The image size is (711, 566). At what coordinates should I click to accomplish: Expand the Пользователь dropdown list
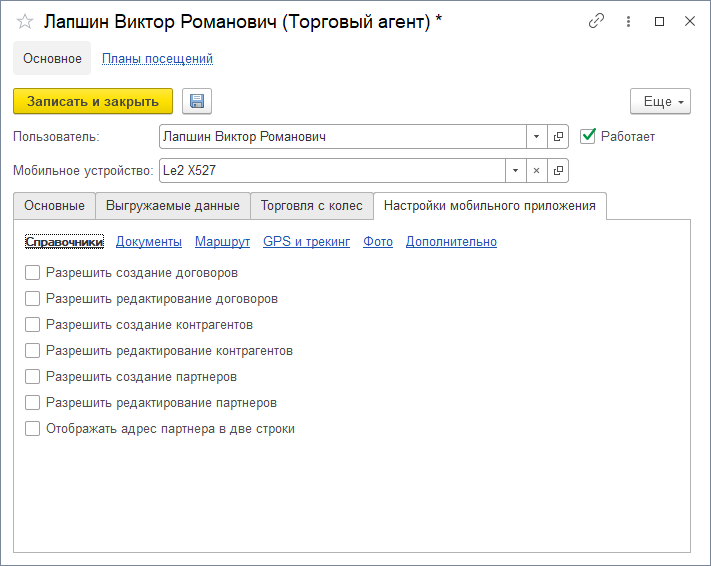537,136
